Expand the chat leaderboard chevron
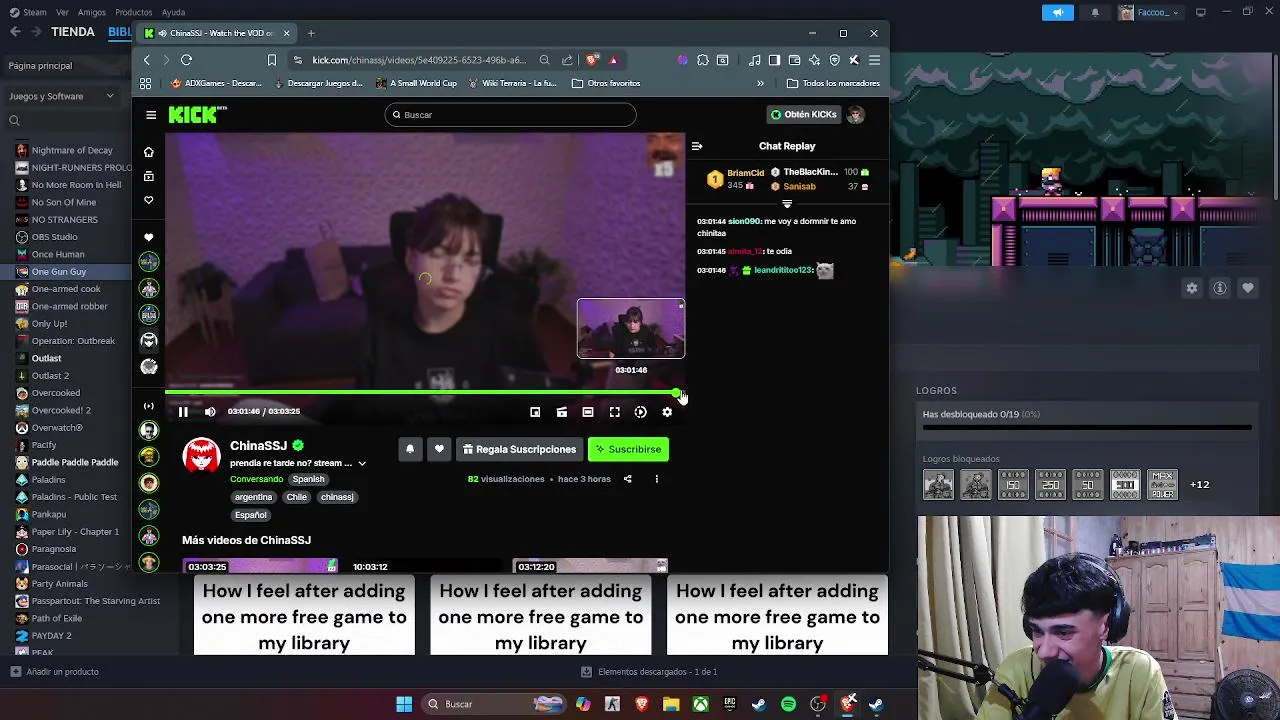The height and width of the screenshot is (720, 1280). click(x=787, y=204)
